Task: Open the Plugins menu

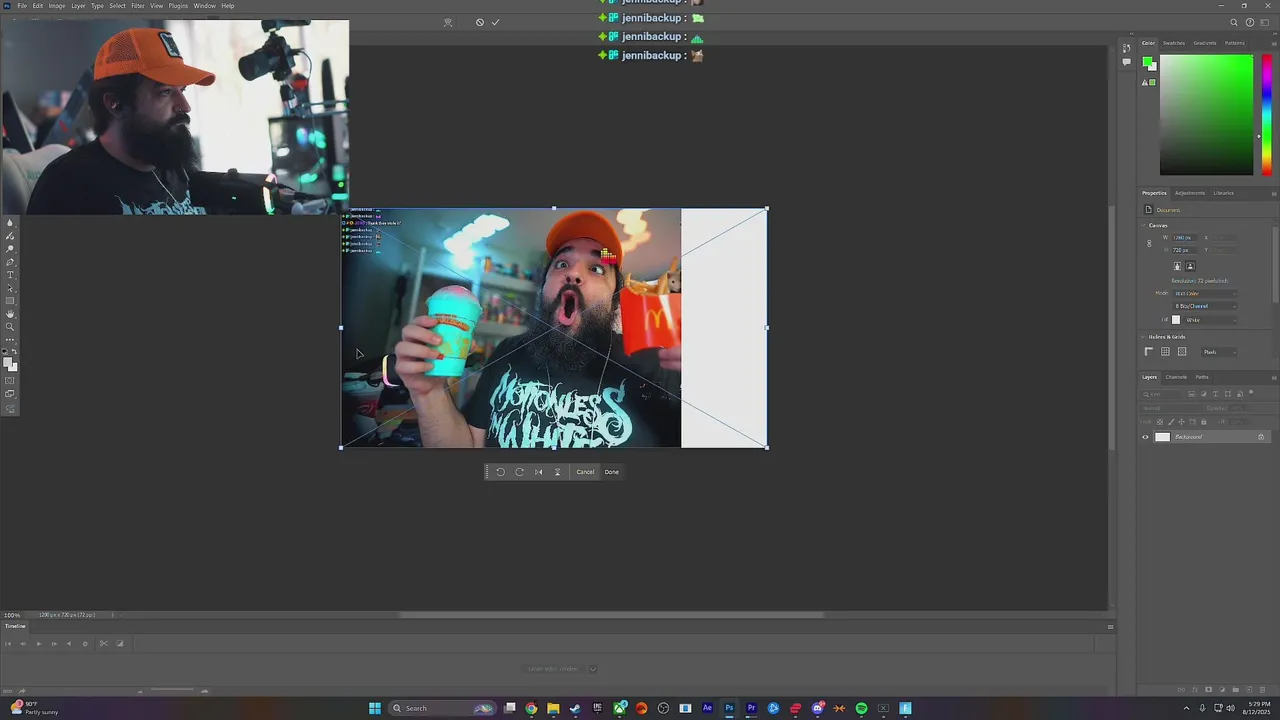Action: (178, 6)
